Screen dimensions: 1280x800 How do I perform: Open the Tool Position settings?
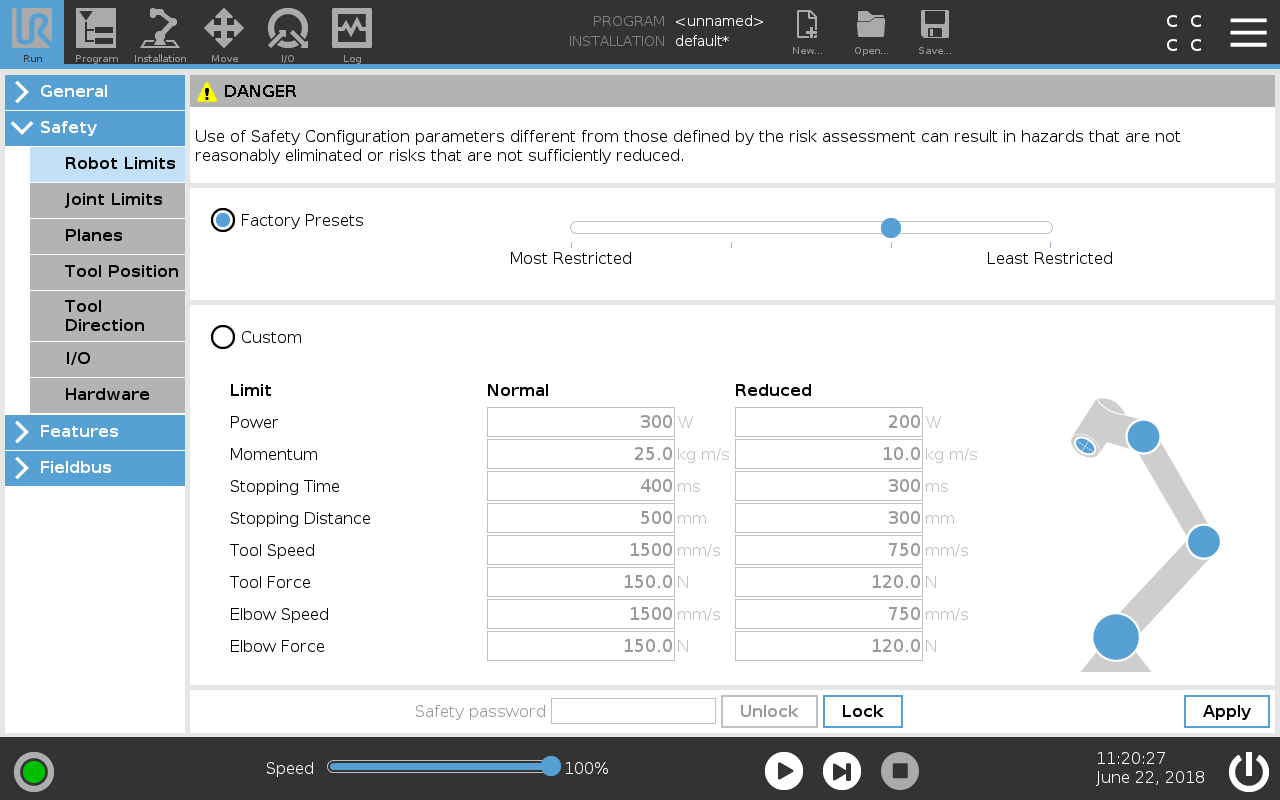coord(122,272)
